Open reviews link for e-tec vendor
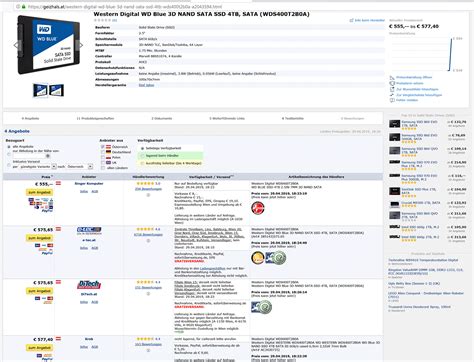This screenshot has height=362, width=474. [x=148, y=235]
